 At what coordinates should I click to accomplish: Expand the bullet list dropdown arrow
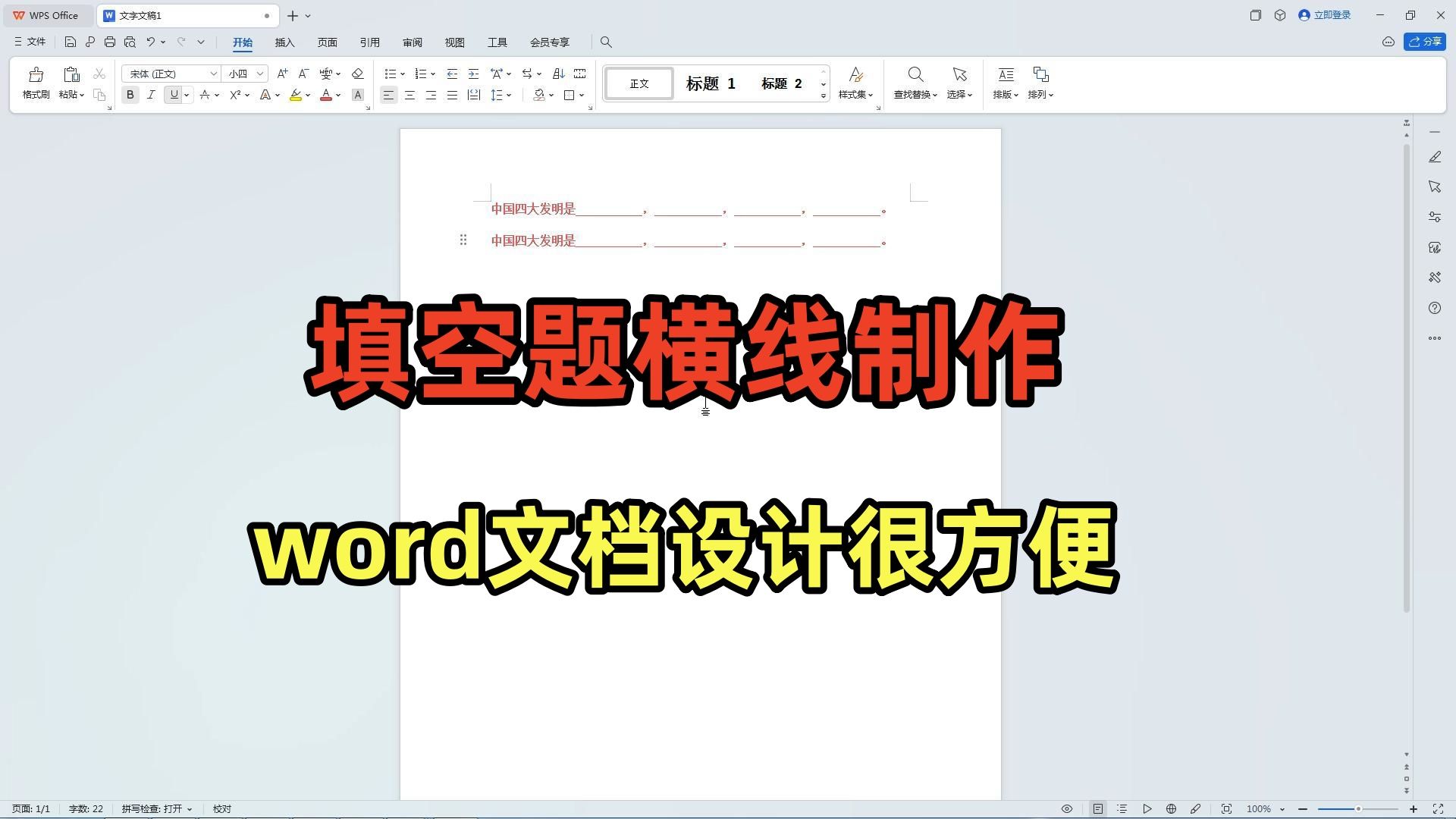click(x=403, y=74)
